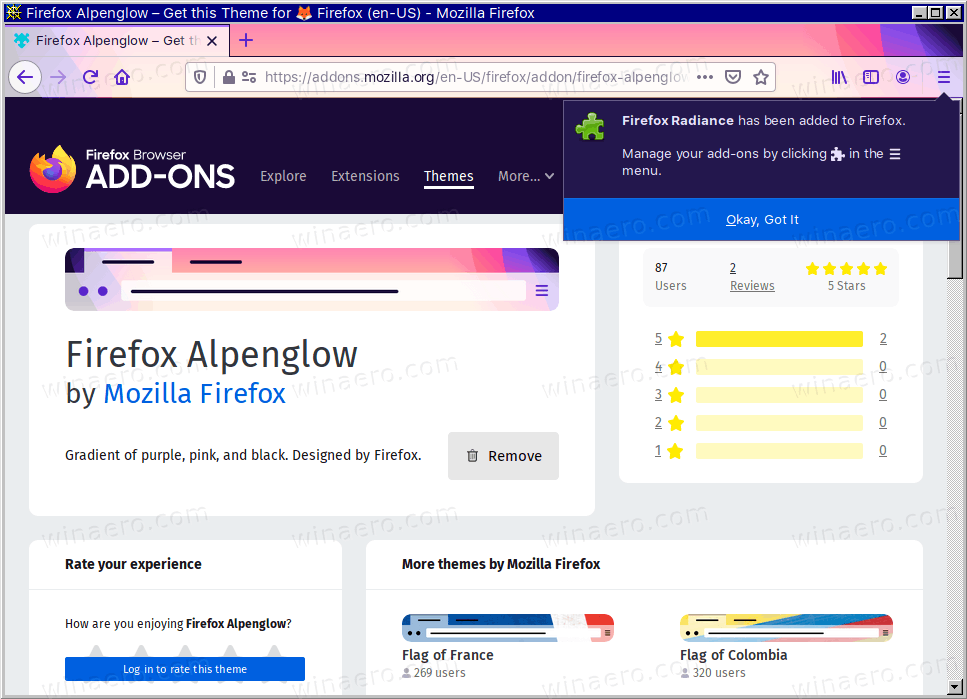Open page actions three-dot menu
The height and width of the screenshot is (699, 967).
click(705, 77)
